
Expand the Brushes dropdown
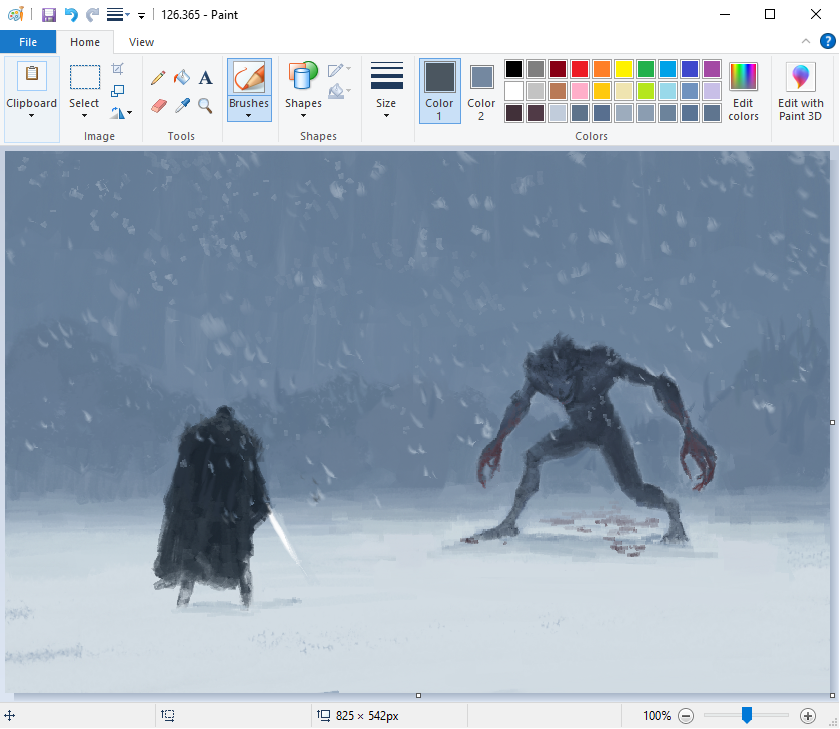249,115
